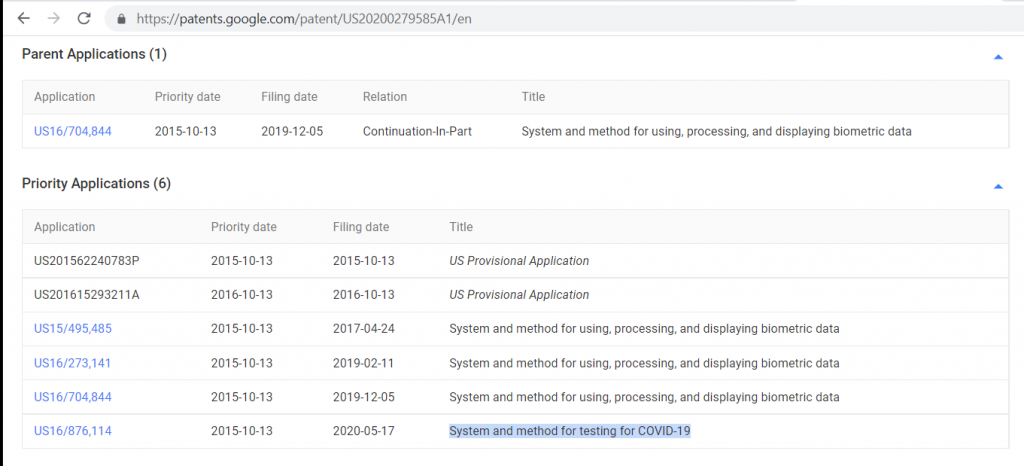This screenshot has height=466, width=1024.
Task: Click the patents.google.com address bar
Action: pos(562,19)
